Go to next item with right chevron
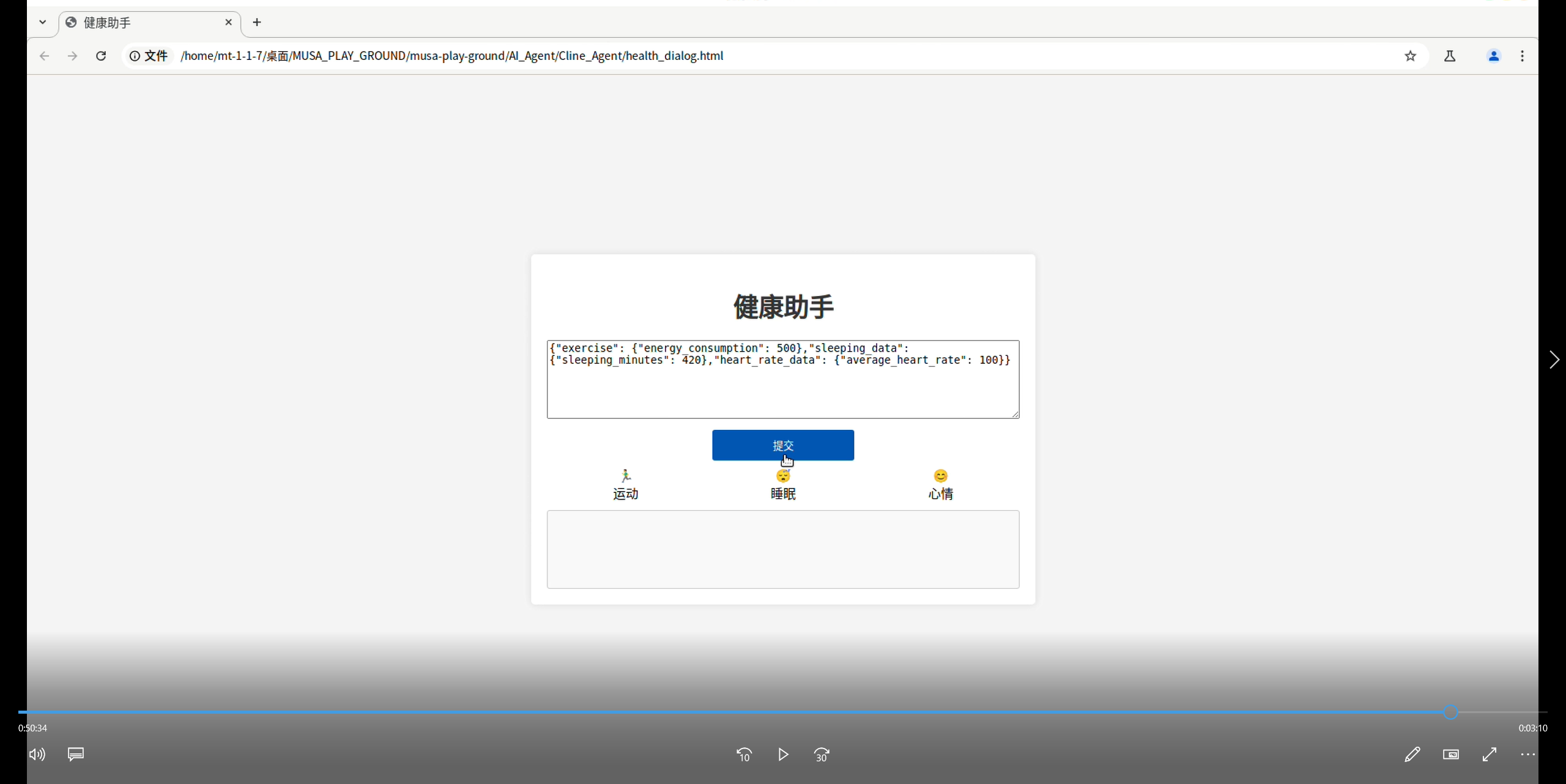Image resolution: width=1566 pixels, height=784 pixels. [x=1554, y=360]
